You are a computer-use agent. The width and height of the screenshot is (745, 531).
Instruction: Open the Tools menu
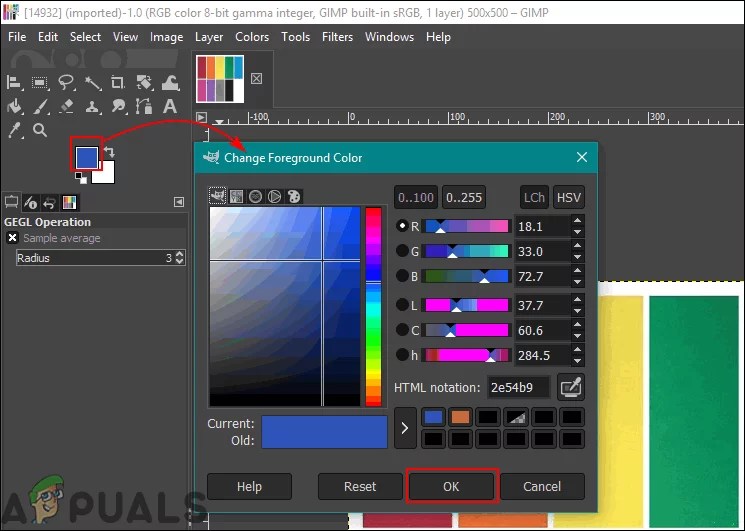click(295, 37)
